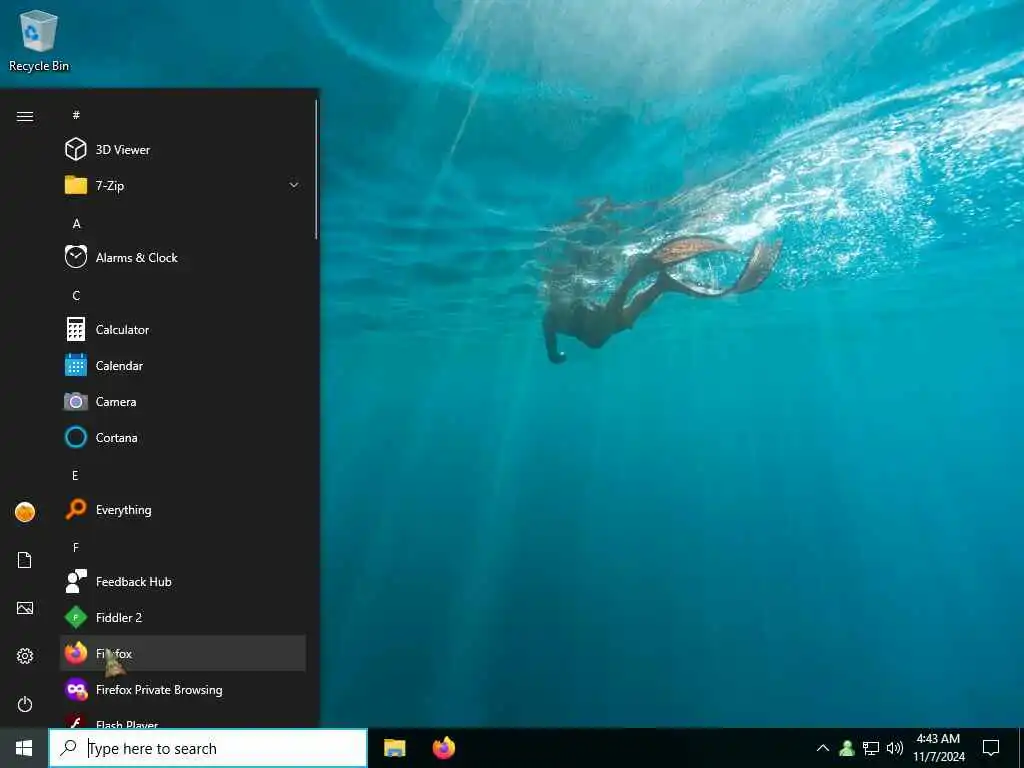Open the Calendar app

coord(182,366)
